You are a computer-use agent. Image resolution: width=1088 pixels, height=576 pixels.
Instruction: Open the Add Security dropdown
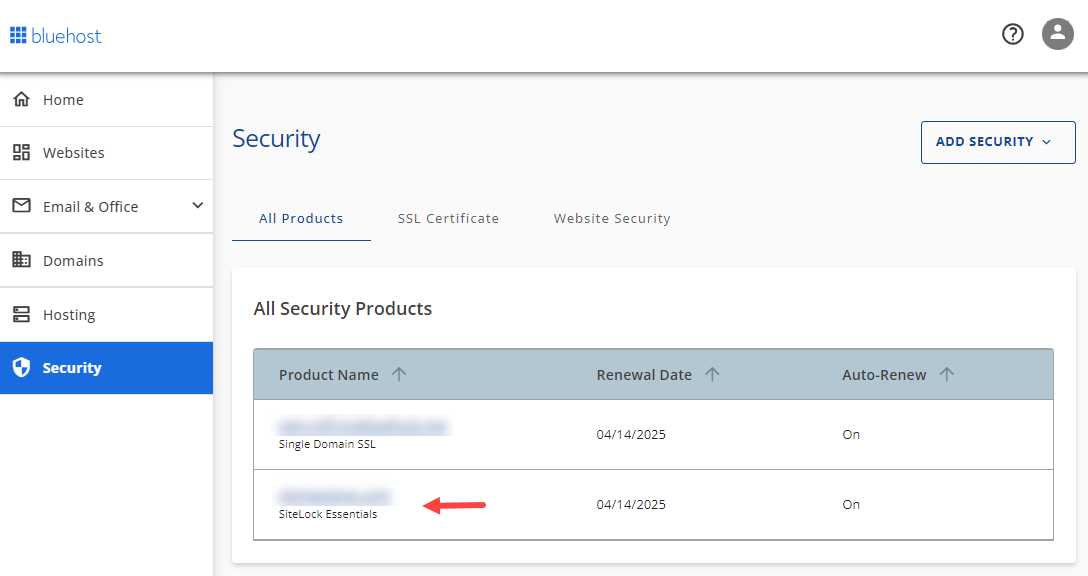tap(998, 142)
